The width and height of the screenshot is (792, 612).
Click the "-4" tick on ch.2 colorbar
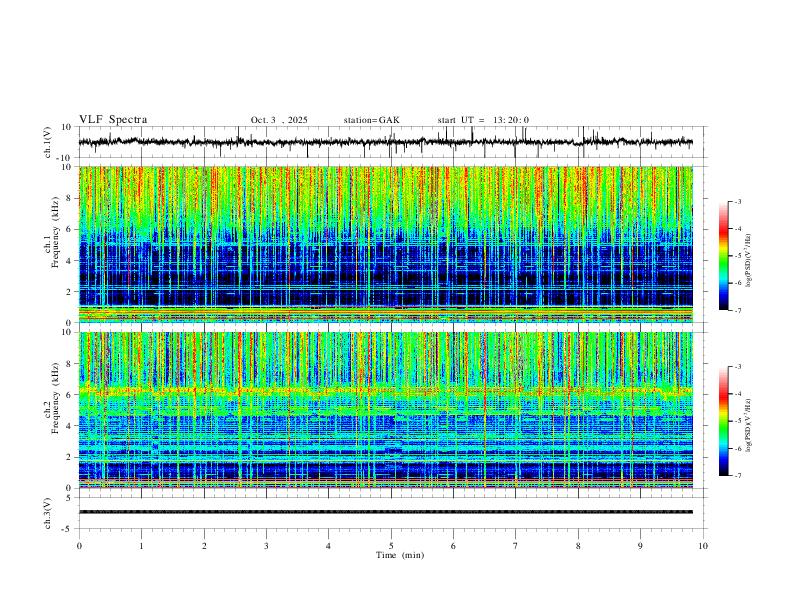pyautogui.click(x=737, y=394)
